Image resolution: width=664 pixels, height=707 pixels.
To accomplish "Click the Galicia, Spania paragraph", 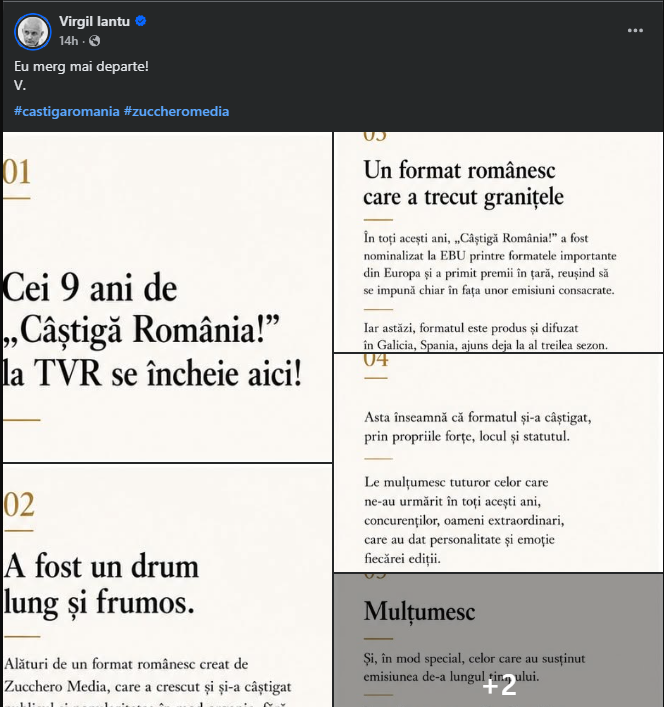I will coord(486,336).
